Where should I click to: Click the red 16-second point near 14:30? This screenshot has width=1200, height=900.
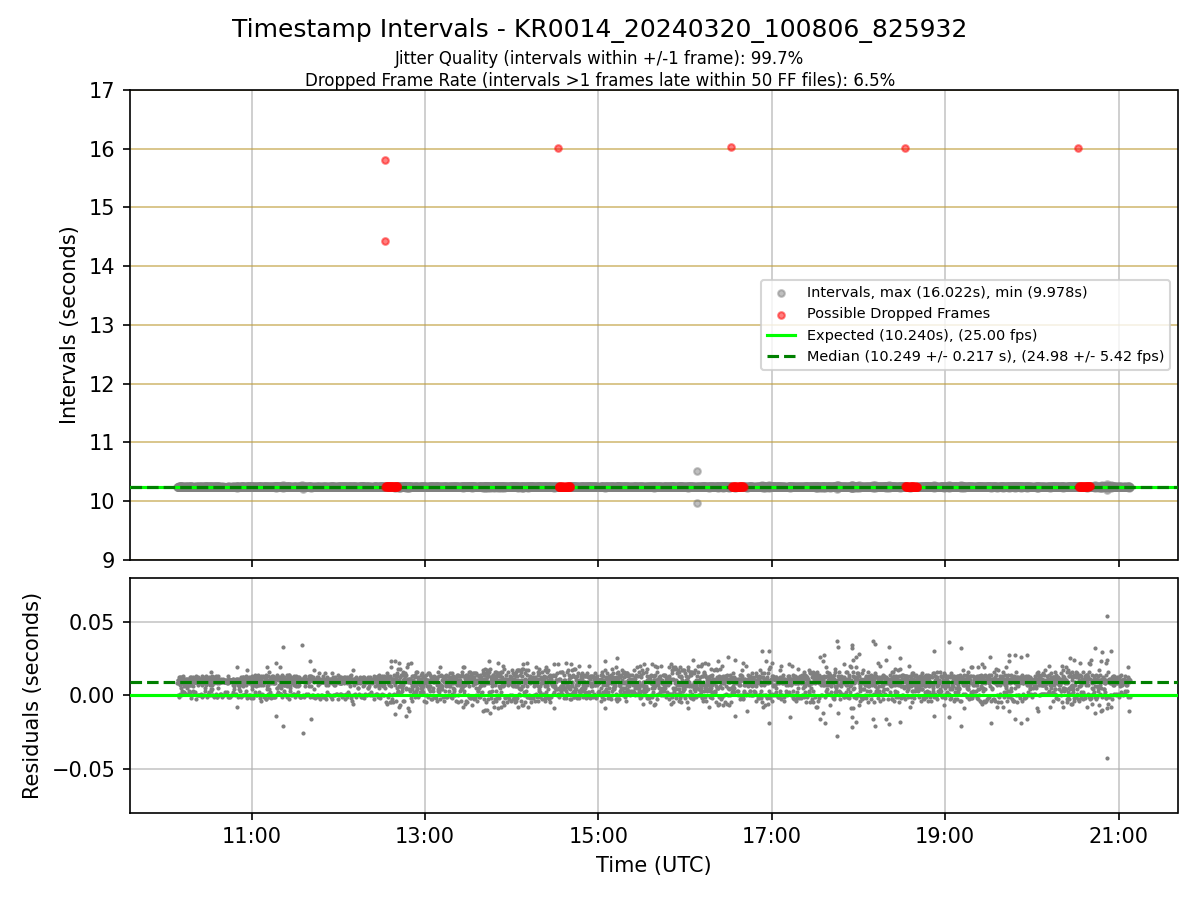click(558, 148)
